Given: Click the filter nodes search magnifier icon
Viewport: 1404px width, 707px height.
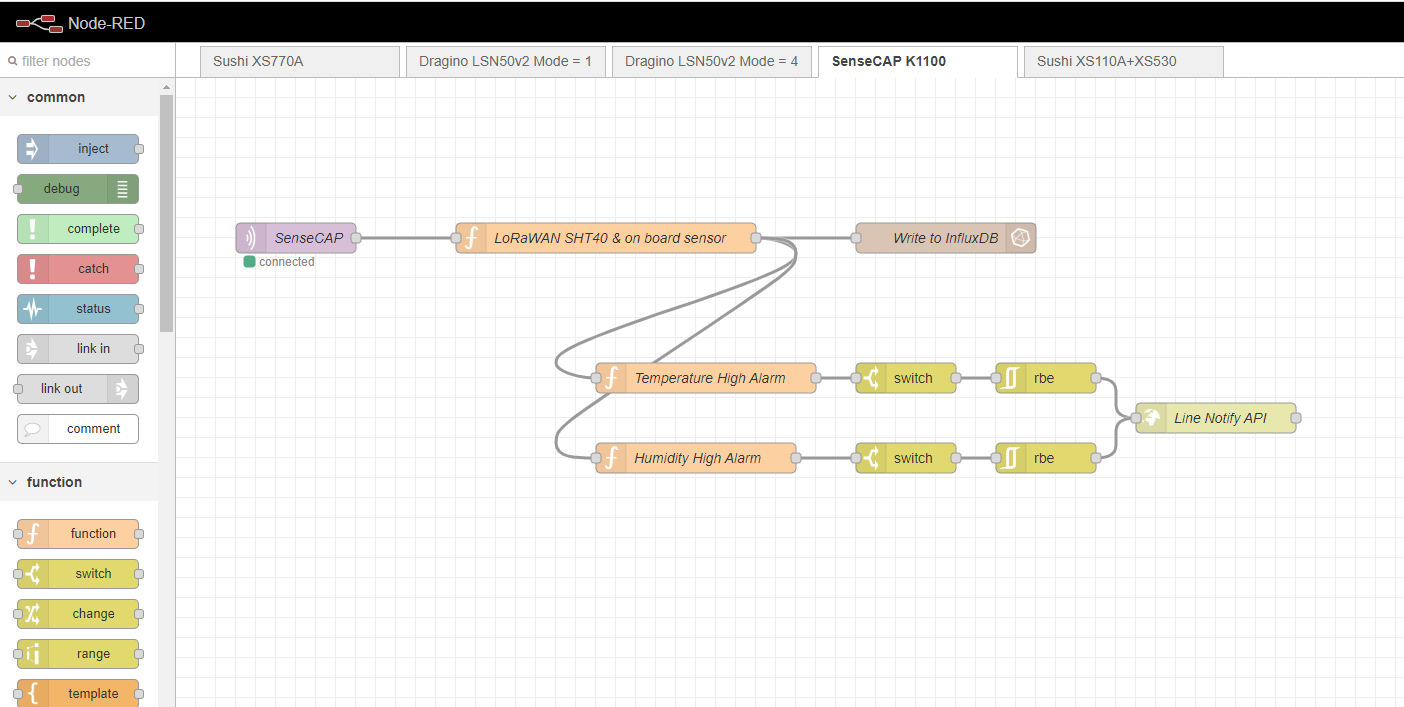Looking at the screenshot, I should coord(12,61).
